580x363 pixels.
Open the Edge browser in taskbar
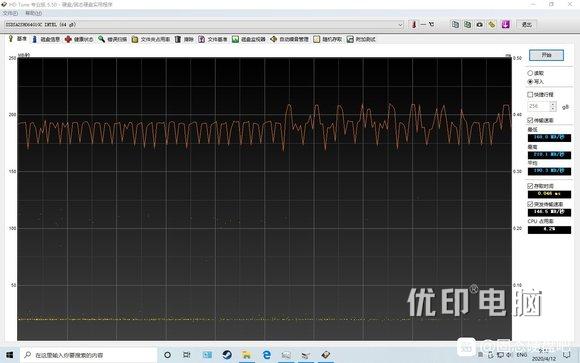266,355
